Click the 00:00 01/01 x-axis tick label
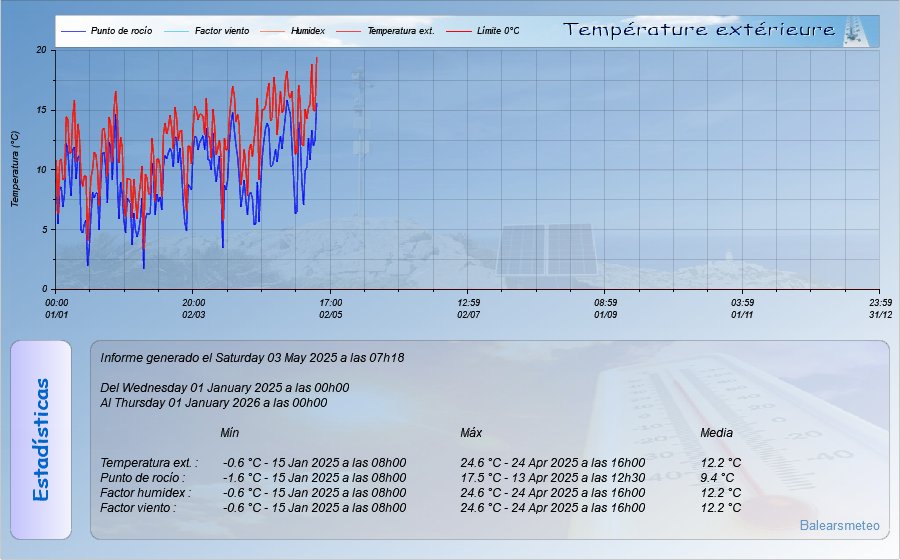This screenshot has height=560, width=900. coord(56,309)
